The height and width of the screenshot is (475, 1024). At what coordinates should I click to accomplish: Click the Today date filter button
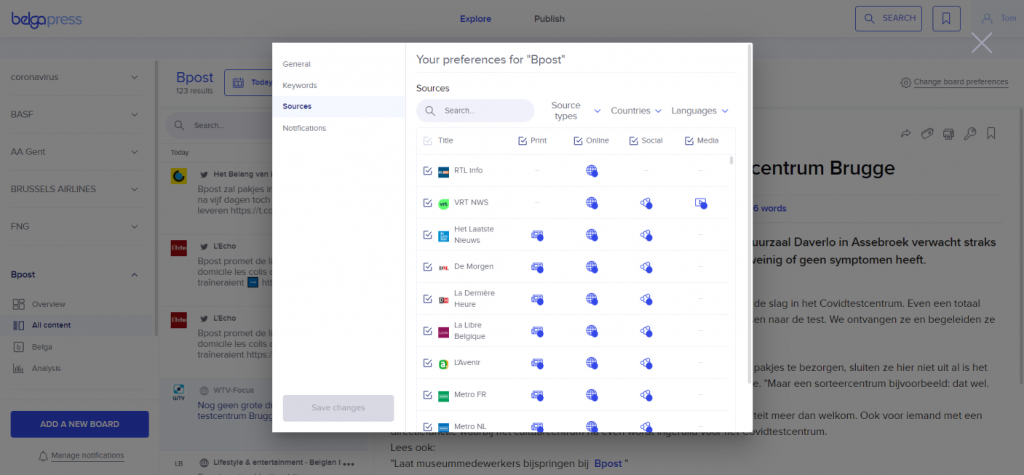[250, 83]
